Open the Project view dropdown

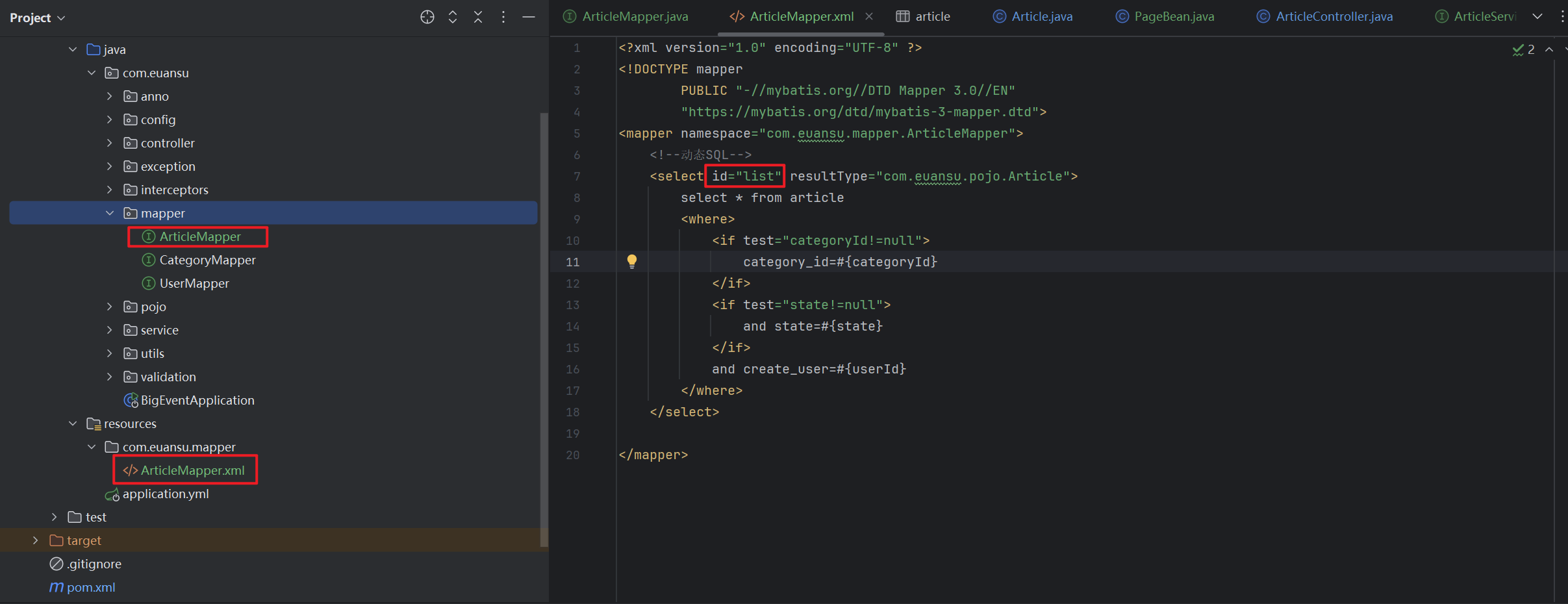click(38, 18)
